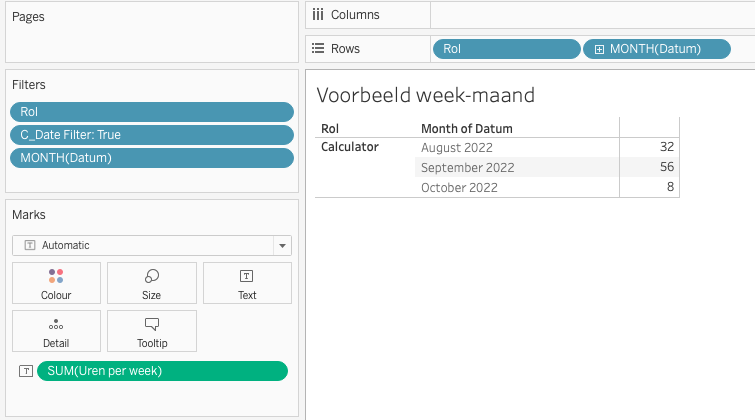The image size is (755, 420).
Task: Click the Size marks card icon
Action: [x=152, y=276]
